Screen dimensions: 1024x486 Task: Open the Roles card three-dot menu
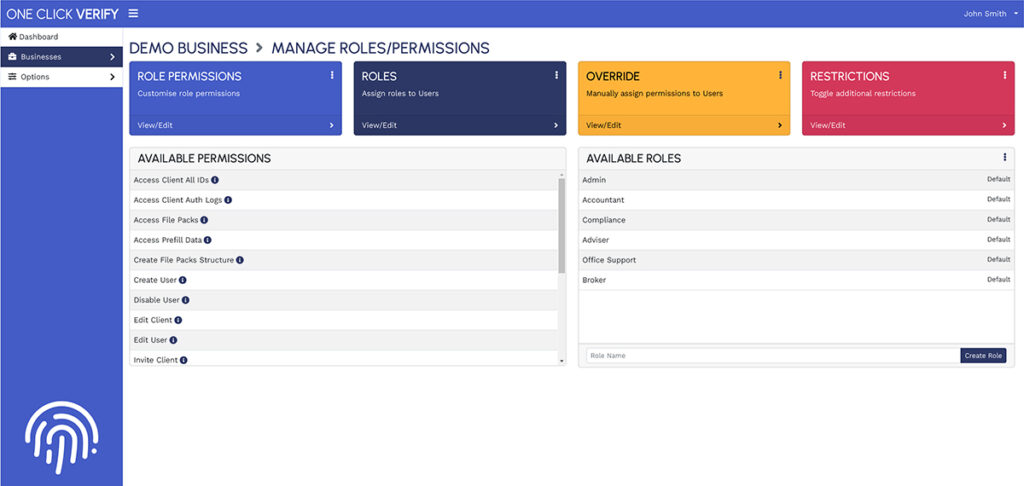(556, 75)
